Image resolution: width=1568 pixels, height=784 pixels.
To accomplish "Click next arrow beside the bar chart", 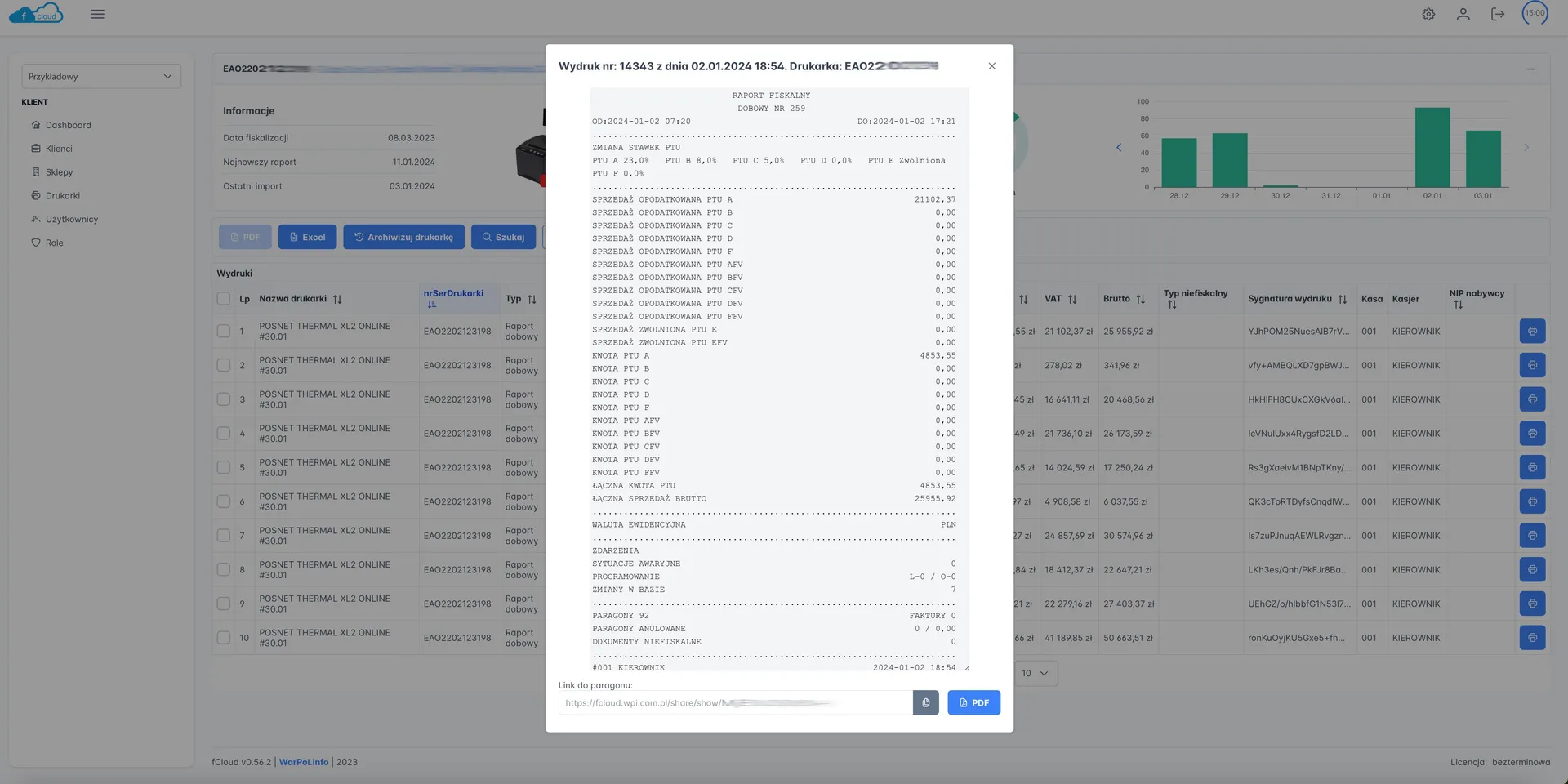I will pos(1526,148).
